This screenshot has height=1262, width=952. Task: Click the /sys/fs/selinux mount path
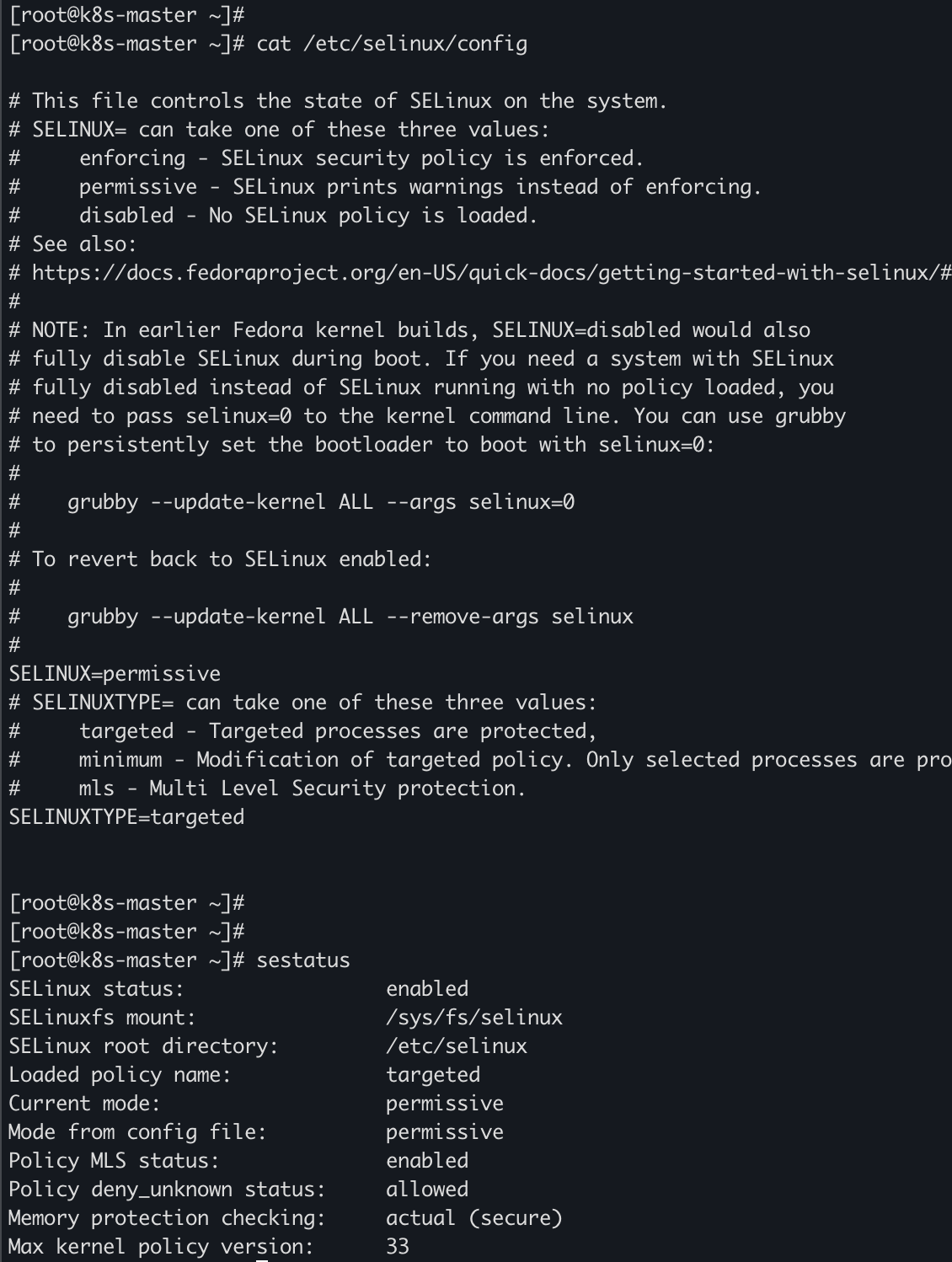(474, 1018)
